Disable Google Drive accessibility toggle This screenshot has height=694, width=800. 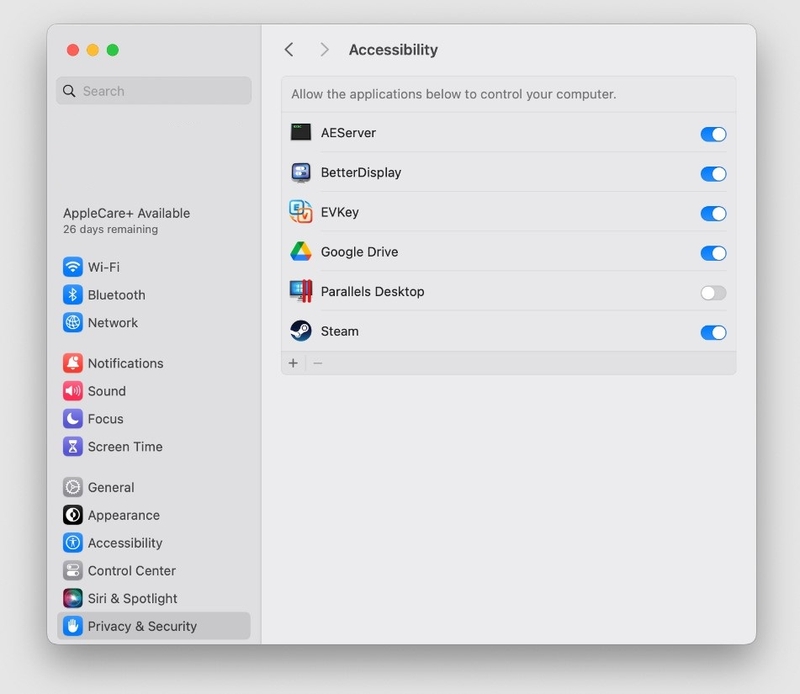pyautogui.click(x=713, y=253)
